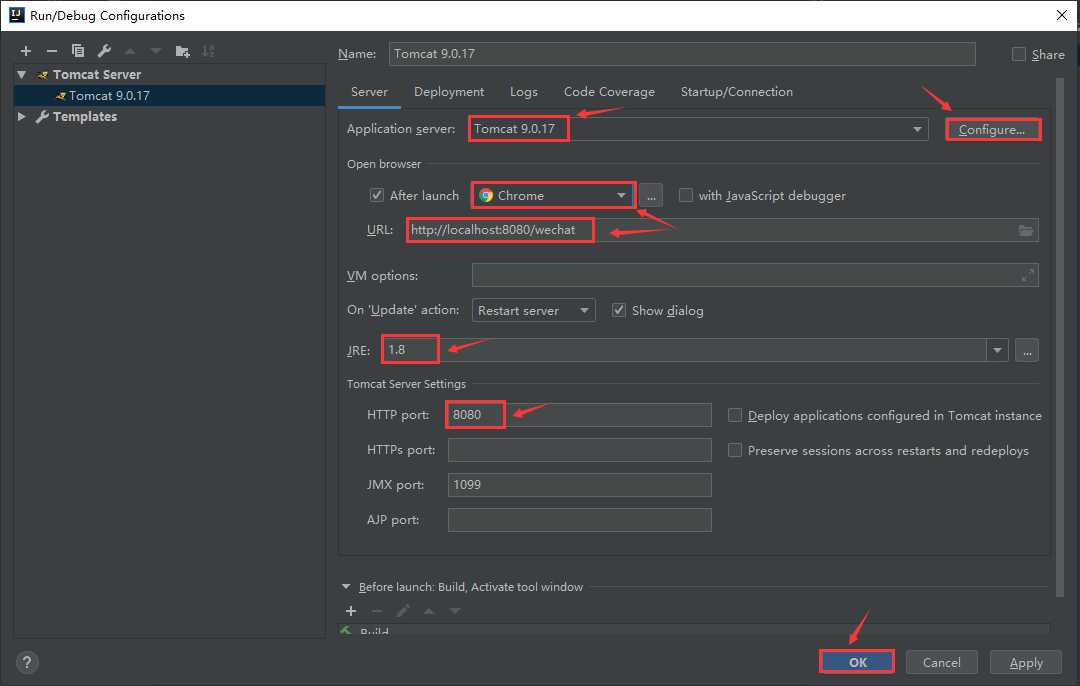Move before launch task down

point(455,611)
